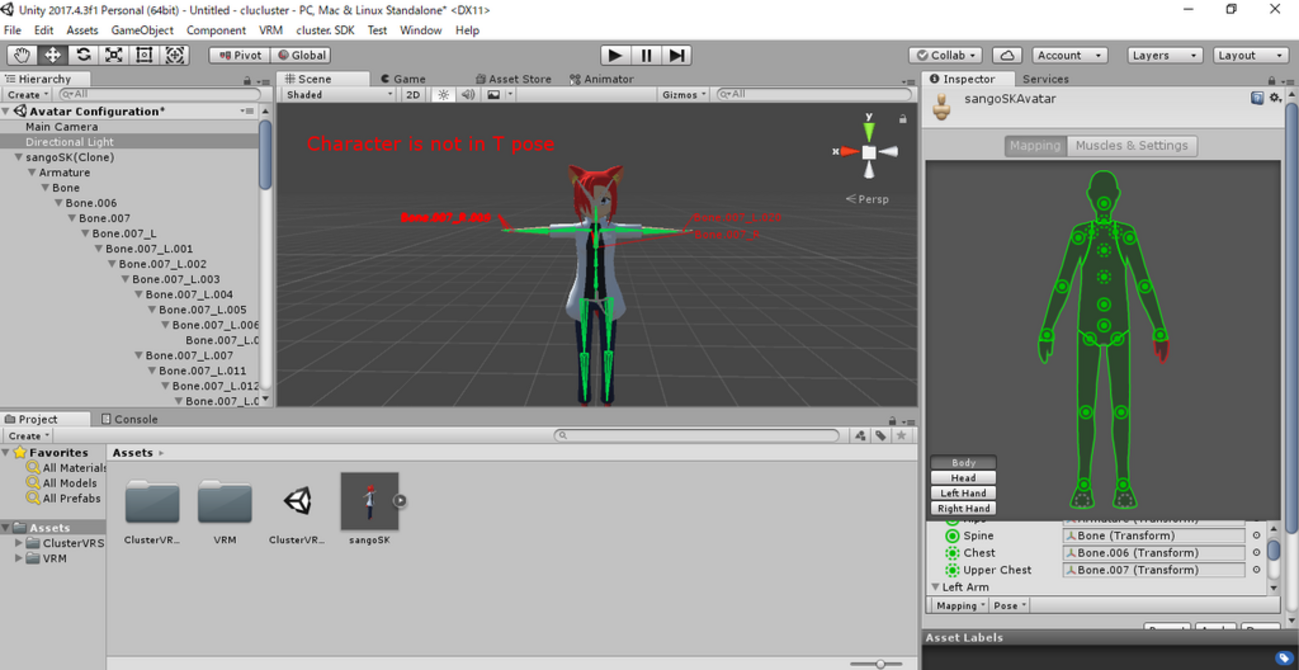Select the Rotate tool
This screenshot has width=1299, height=670.
tap(83, 55)
